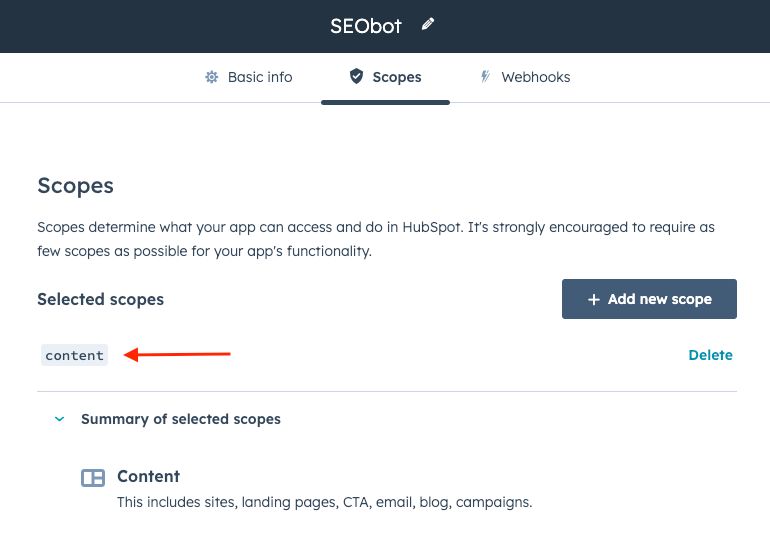Click the scopes description paragraph
This screenshot has height=556, width=770.
click(x=376, y=239)
